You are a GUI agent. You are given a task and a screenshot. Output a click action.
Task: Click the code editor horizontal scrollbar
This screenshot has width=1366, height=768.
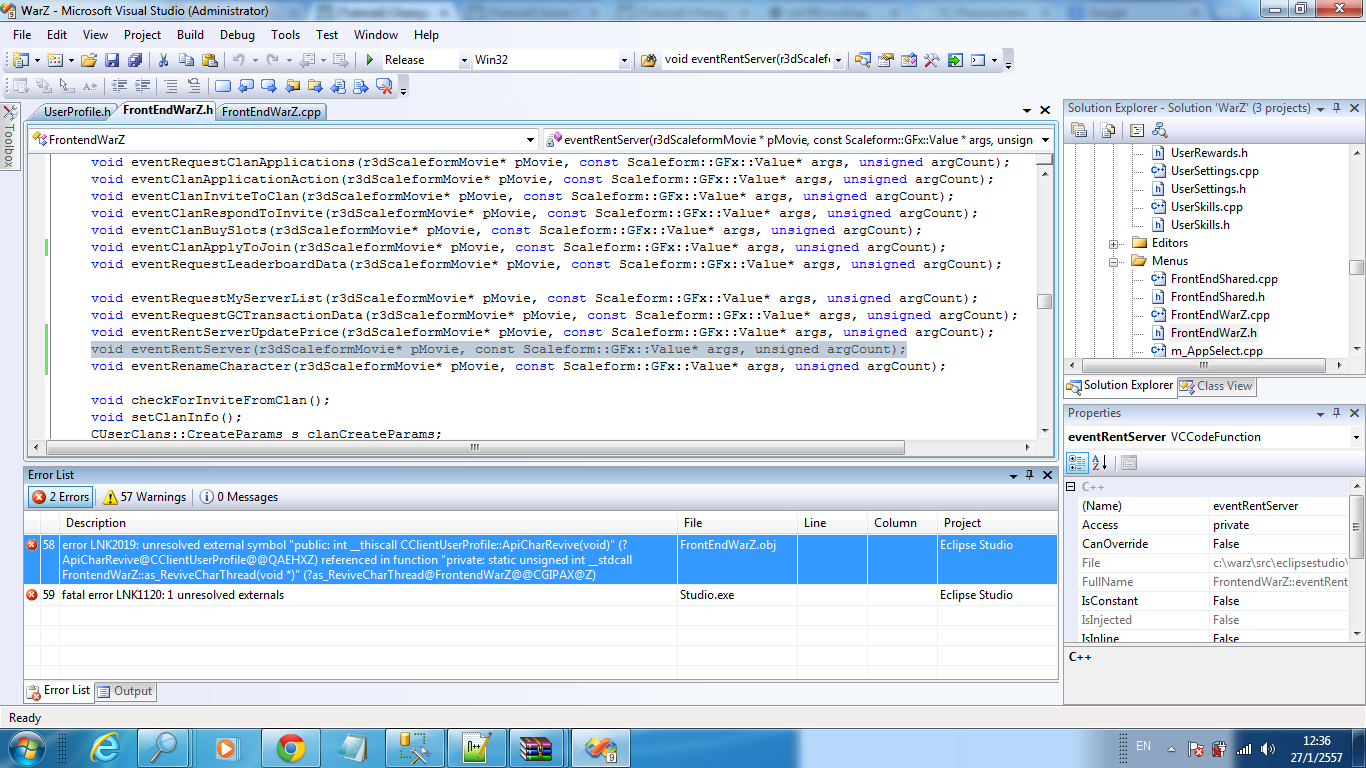tap(474, 448)
